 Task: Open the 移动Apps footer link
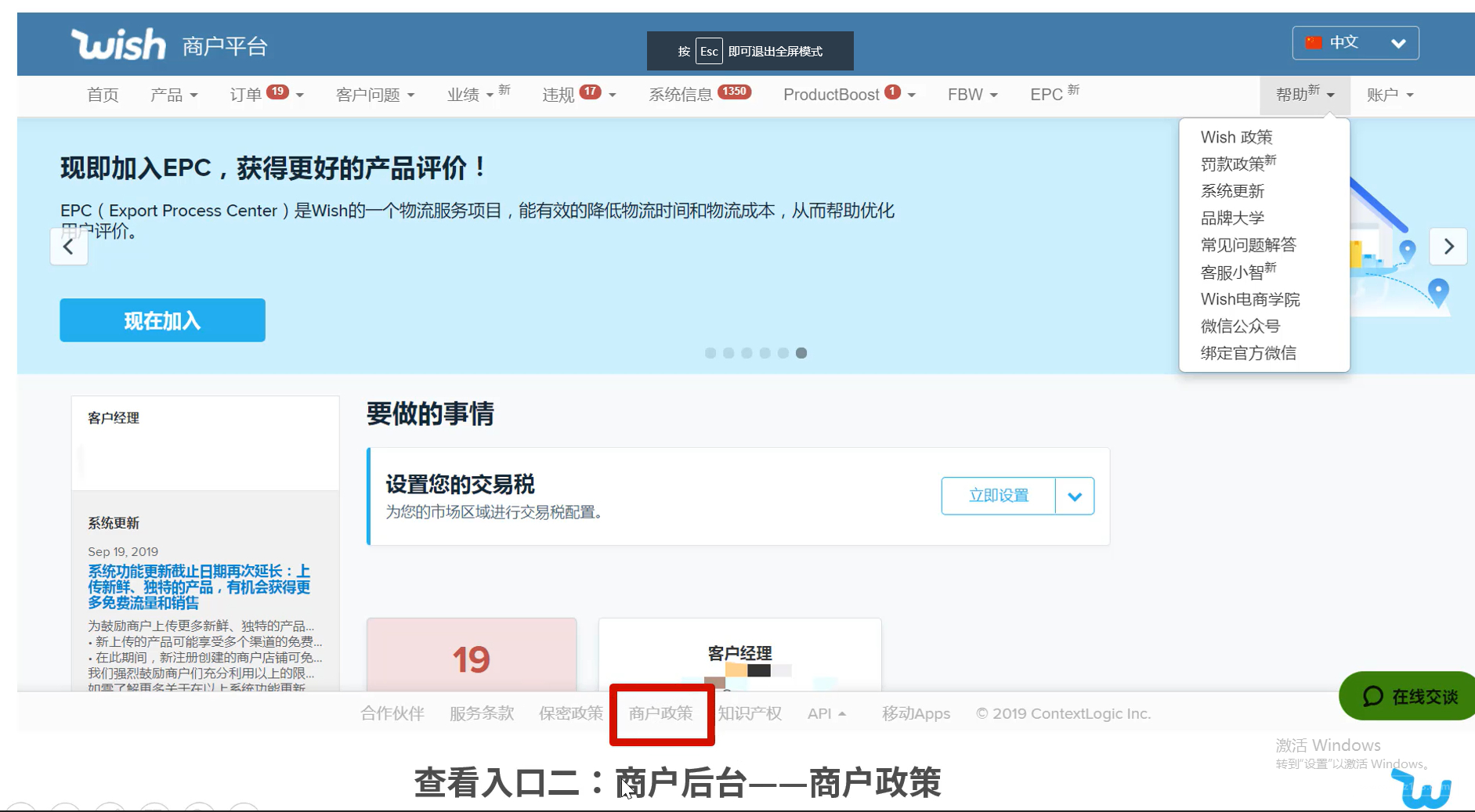(916, 713)
